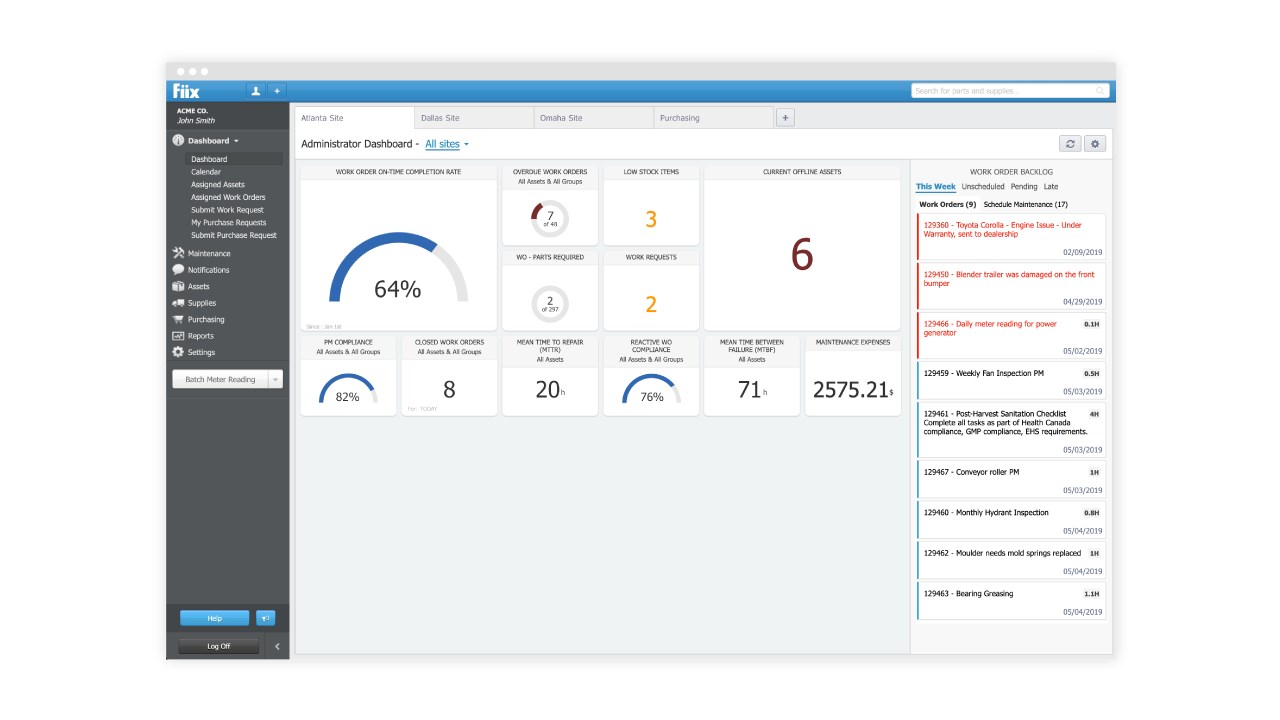Viewport: 1280px width, 720px height.
Task: Switch to the Unscheduled backlog view
Action: coord(981,186)
